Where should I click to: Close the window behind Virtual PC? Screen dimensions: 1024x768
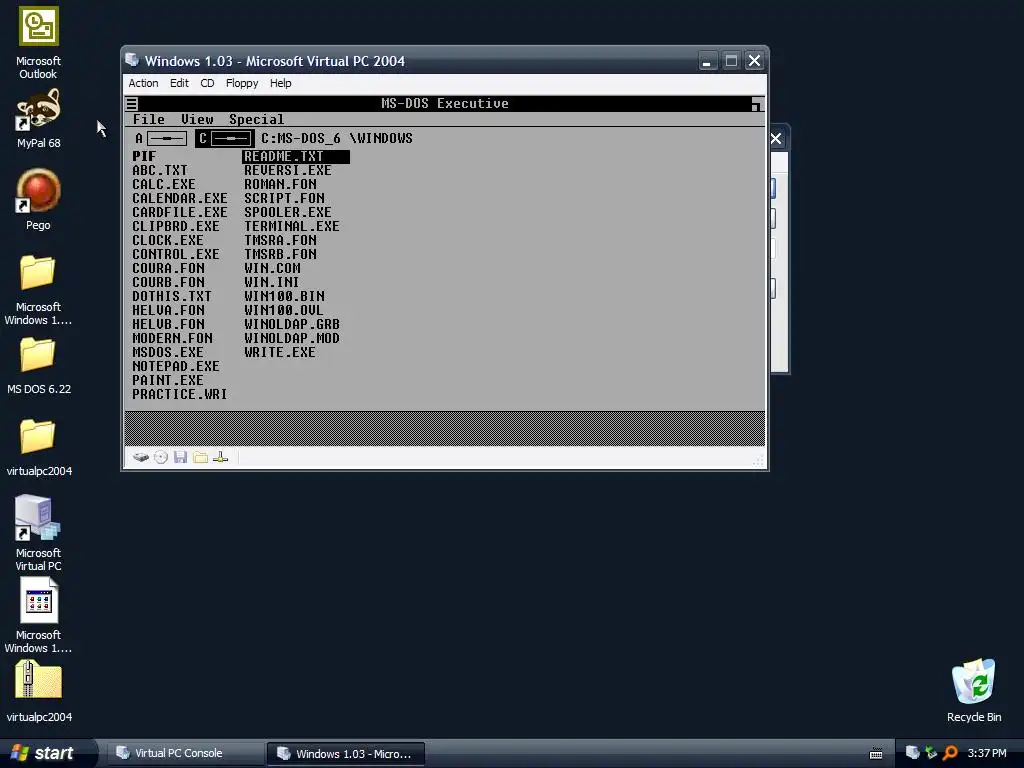pyautogui.click(x=776, y=138)
